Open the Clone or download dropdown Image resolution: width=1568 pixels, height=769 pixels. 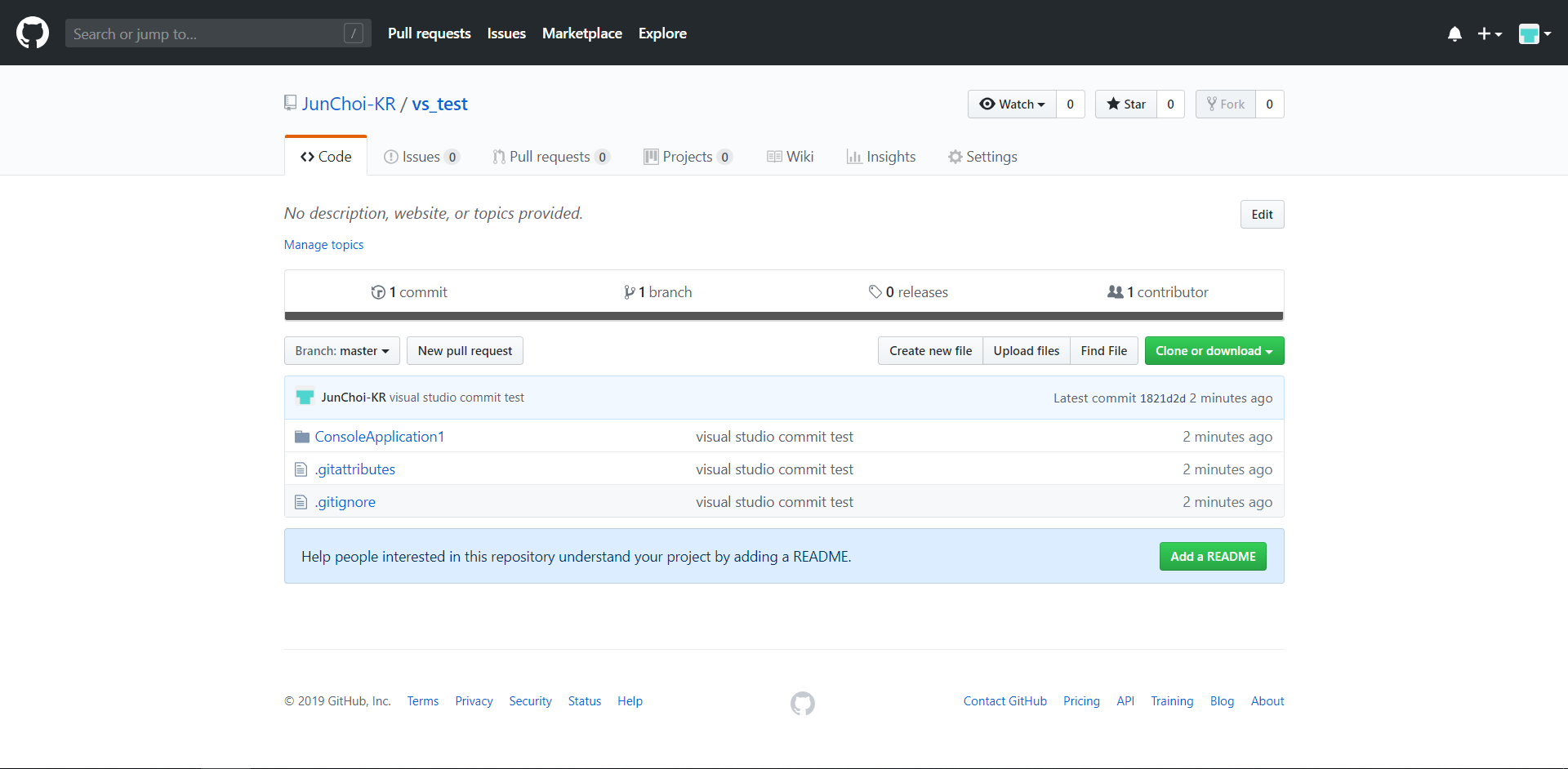(1214, 351)
